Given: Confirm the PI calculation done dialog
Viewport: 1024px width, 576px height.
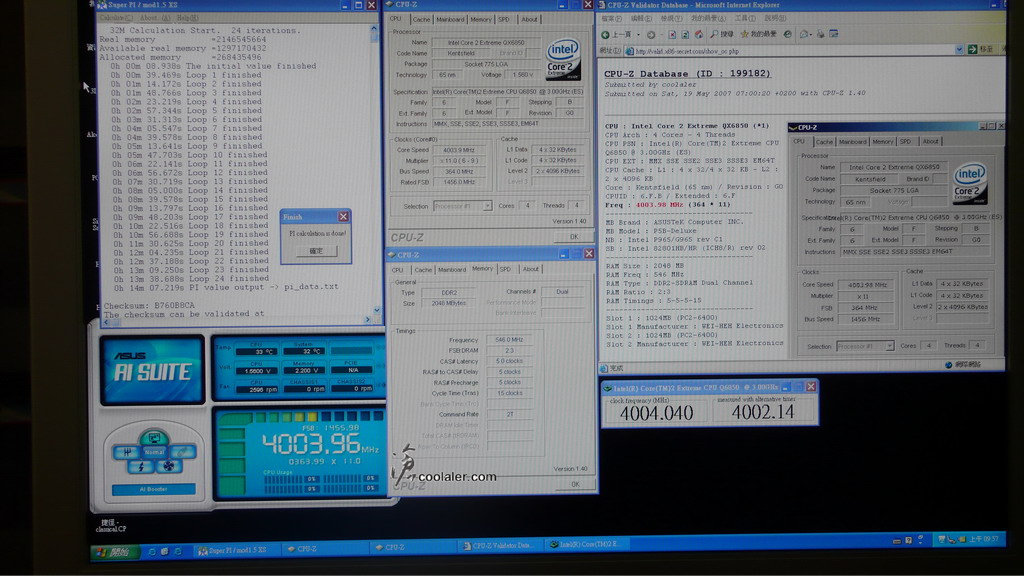Looking at the screenshot, I should tap(316, 251).
